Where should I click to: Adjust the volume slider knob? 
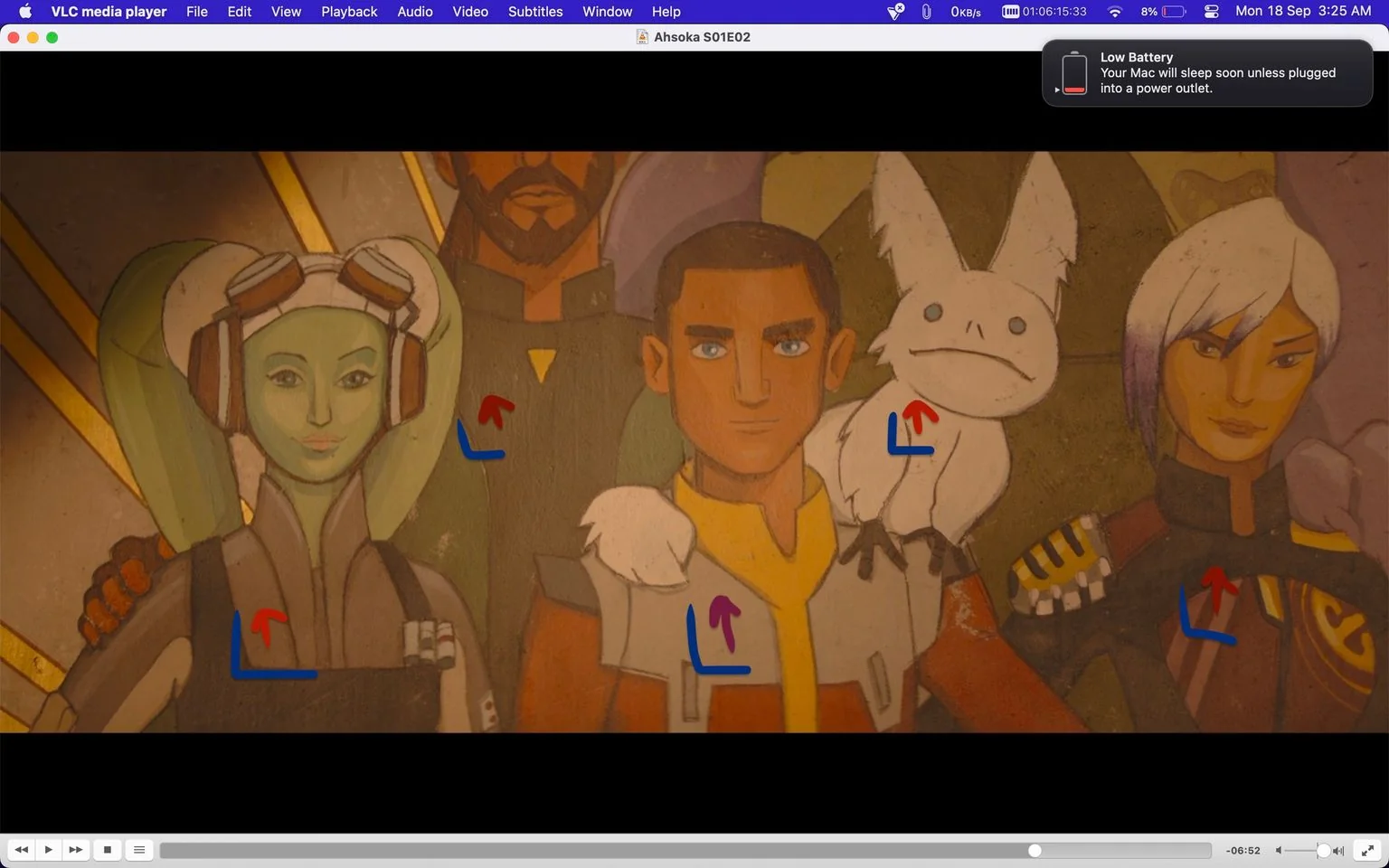point(1323,851)
